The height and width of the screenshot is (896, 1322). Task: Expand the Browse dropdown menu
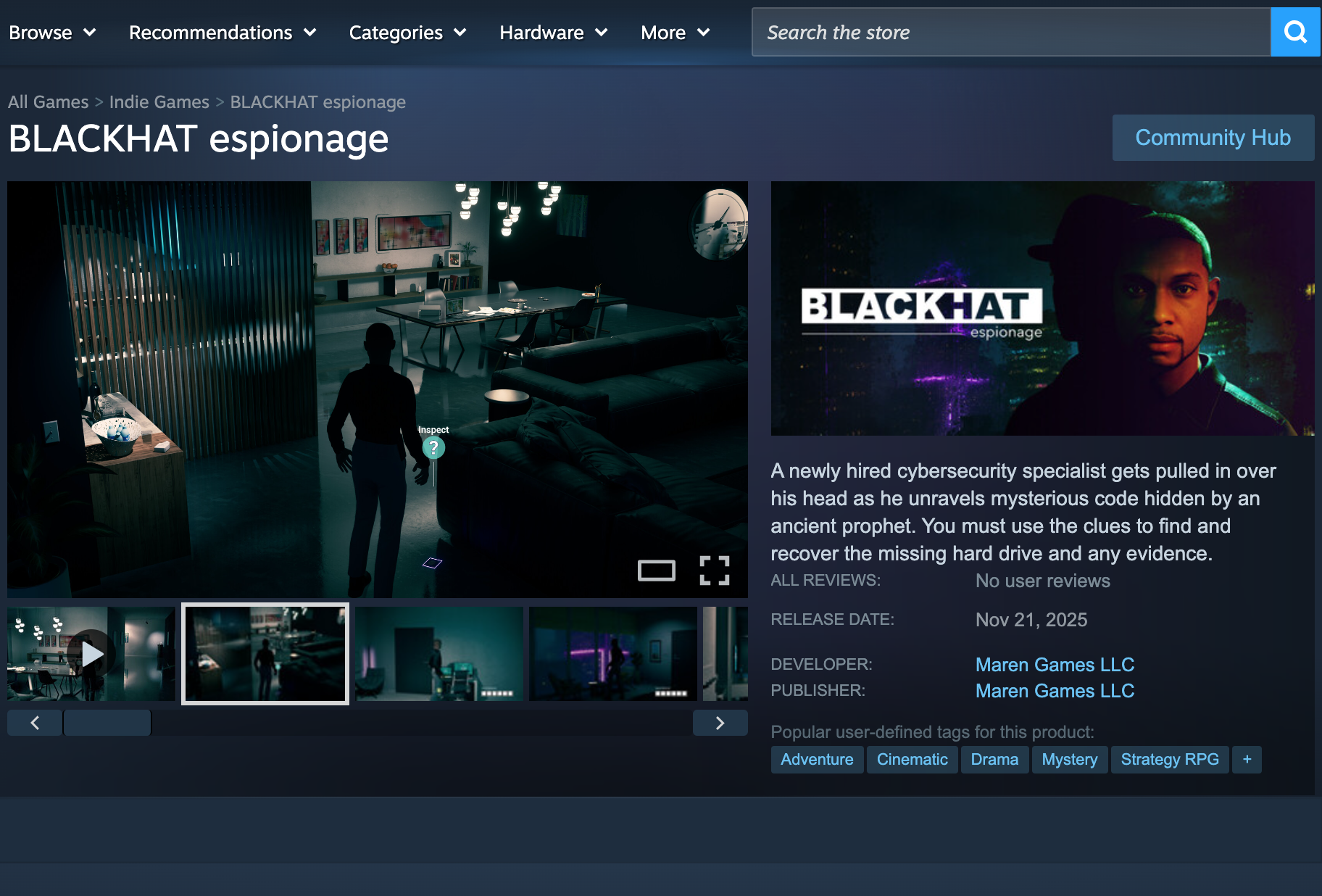[52, 33]
